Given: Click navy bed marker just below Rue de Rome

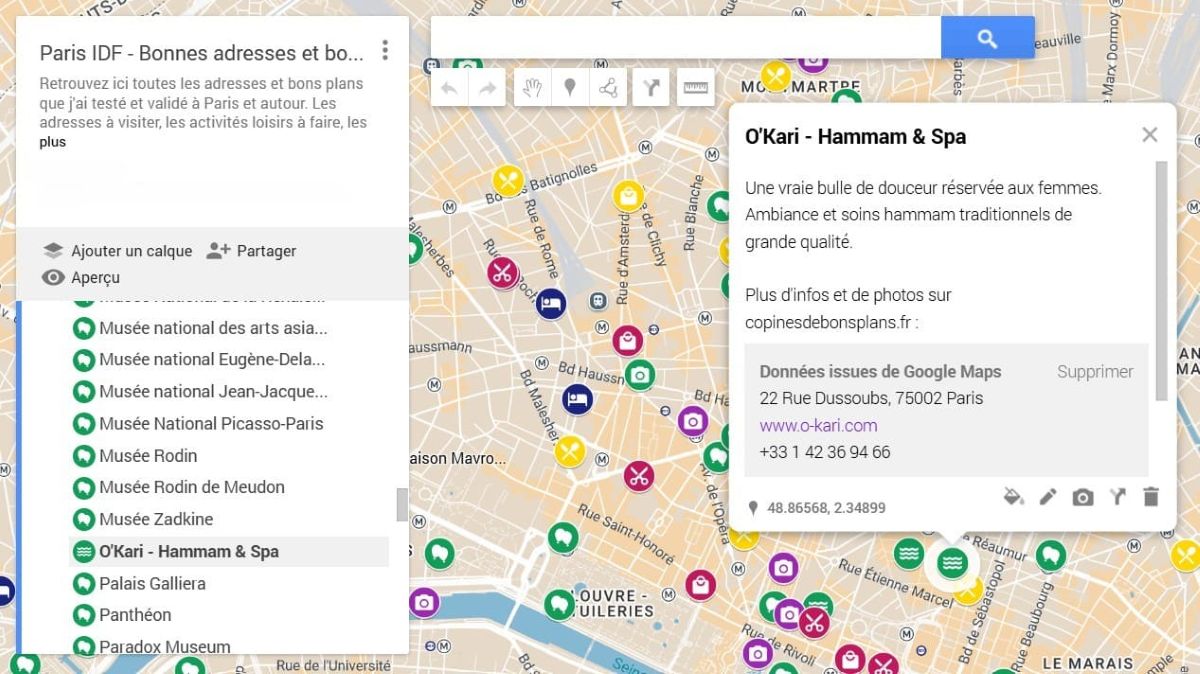Looking at the screenshot, I should click(x=551, y=303).
